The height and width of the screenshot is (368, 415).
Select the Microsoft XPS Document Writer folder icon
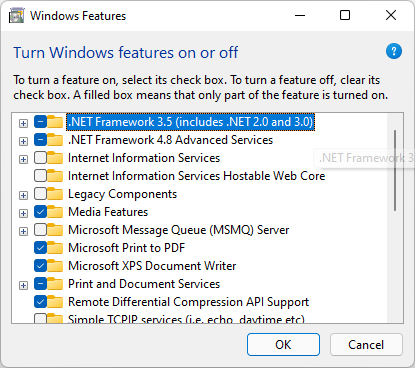tap(55, 266)
